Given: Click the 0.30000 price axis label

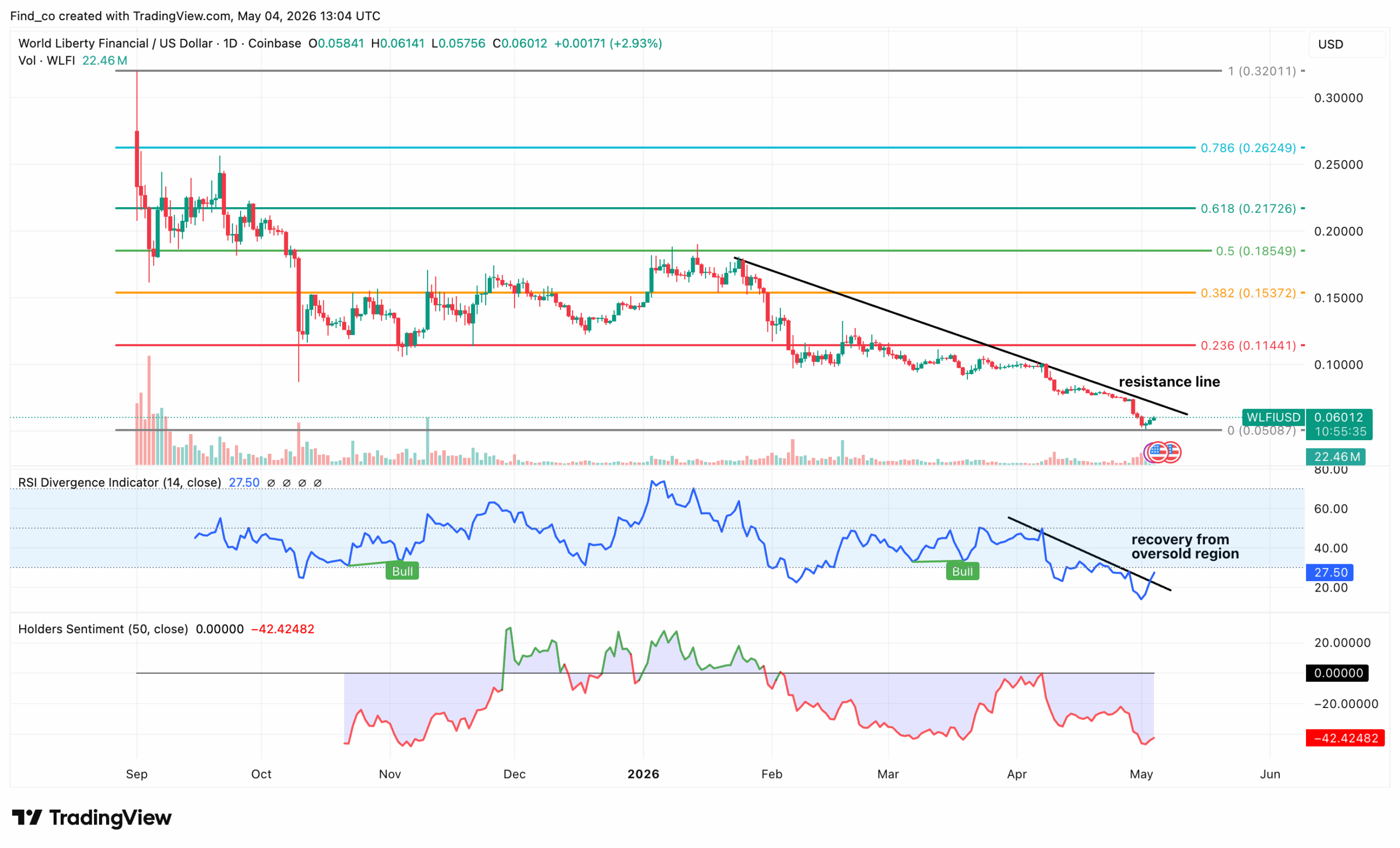Looking at the screenshot, I should tap(1338, 98).
